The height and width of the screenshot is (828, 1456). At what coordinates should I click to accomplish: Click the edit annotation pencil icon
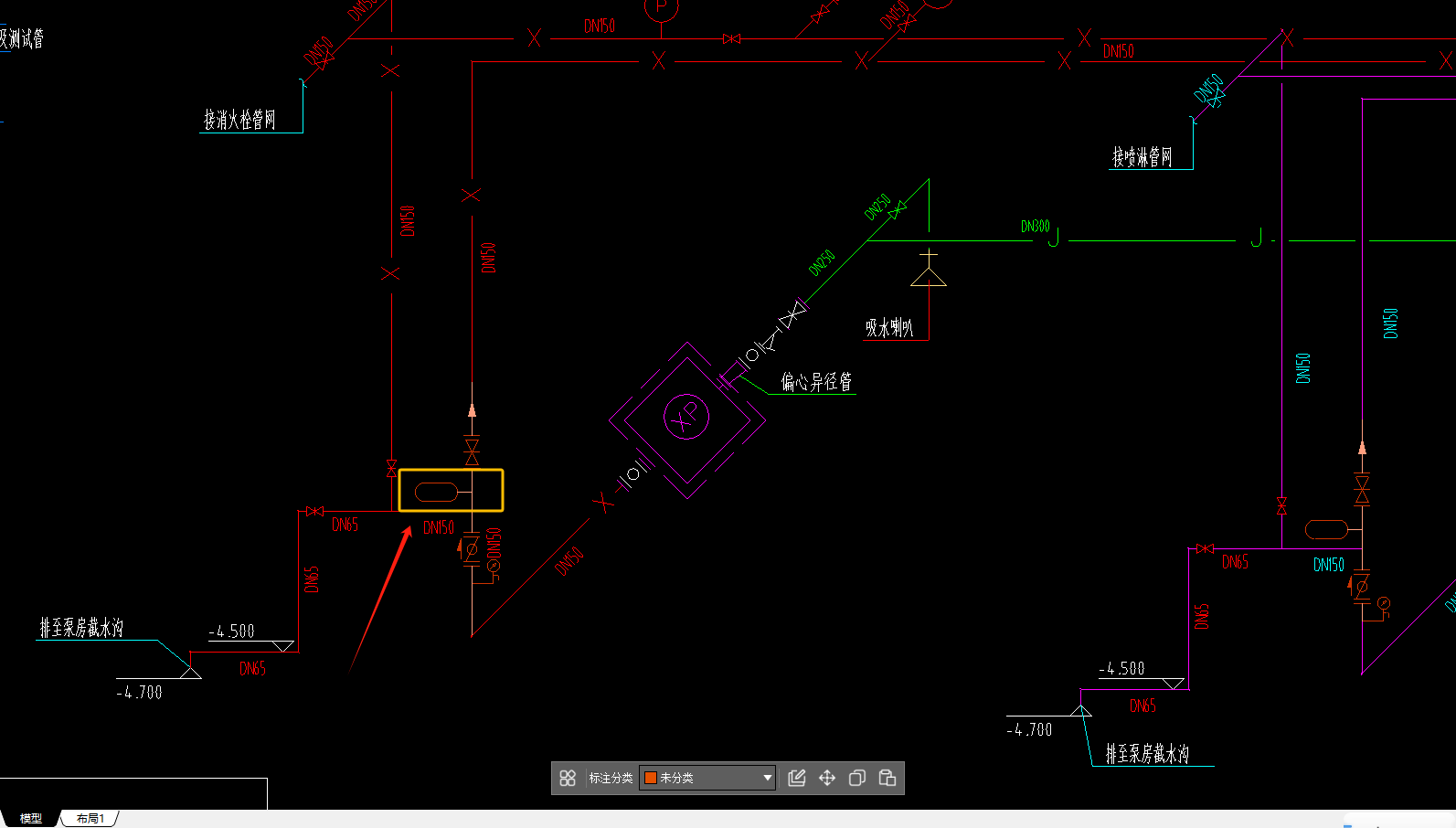tap(797, 778)
